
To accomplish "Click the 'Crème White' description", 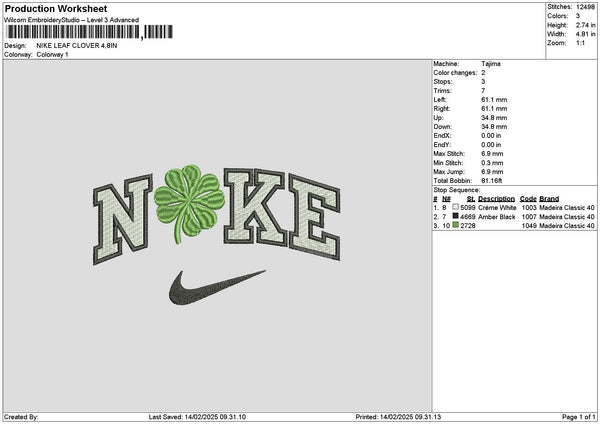I will [497, 208].
